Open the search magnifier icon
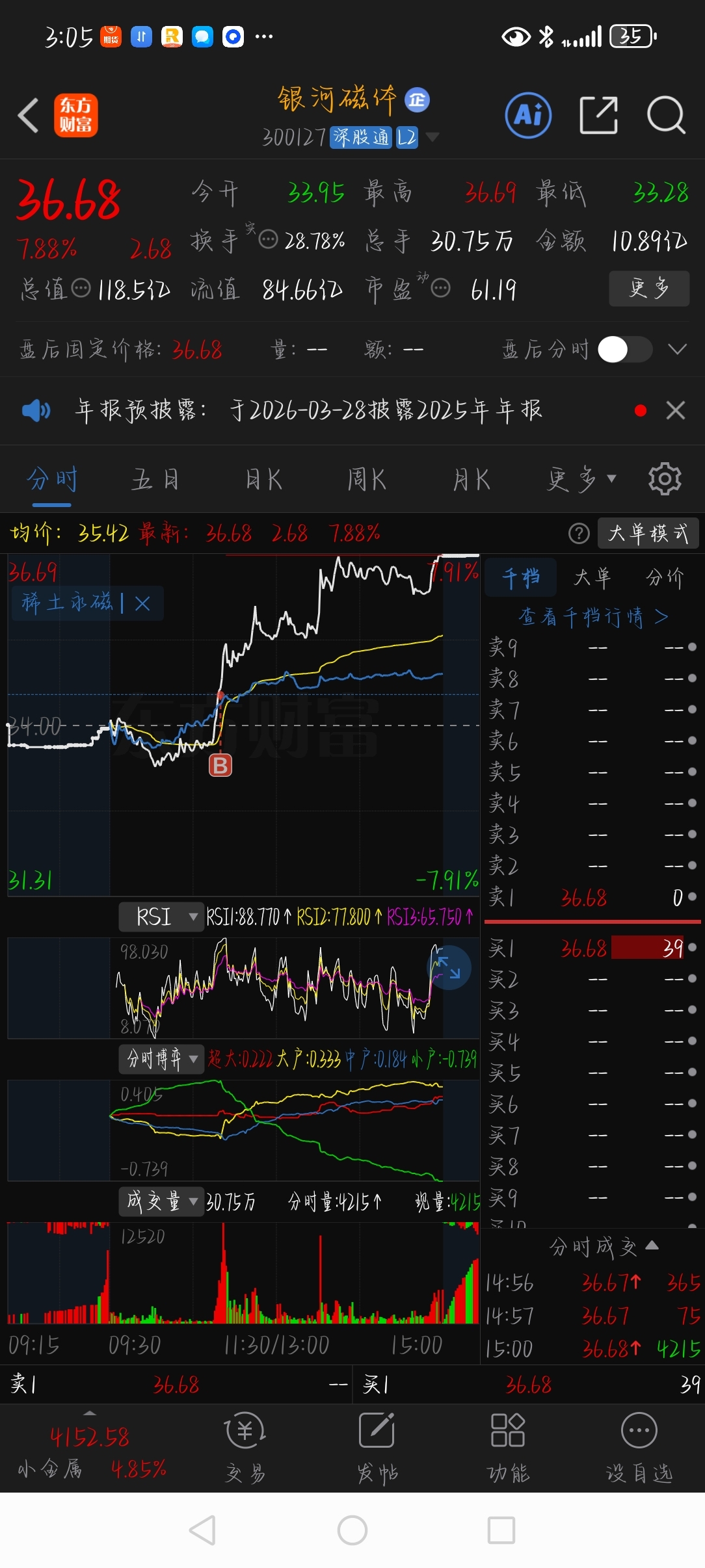The height and width of the screenshot is (1568, 705). [x=666, y=115]
